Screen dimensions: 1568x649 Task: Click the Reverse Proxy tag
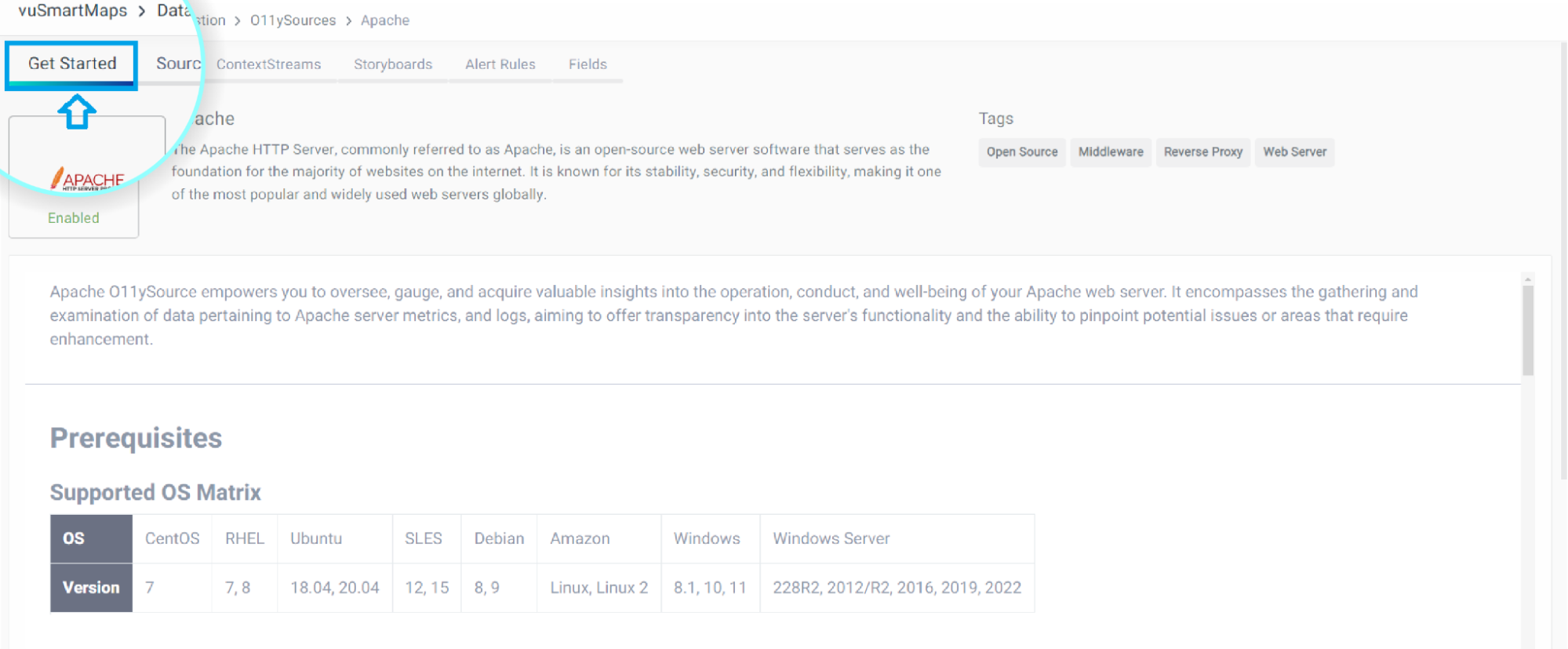click(1202, 152)
